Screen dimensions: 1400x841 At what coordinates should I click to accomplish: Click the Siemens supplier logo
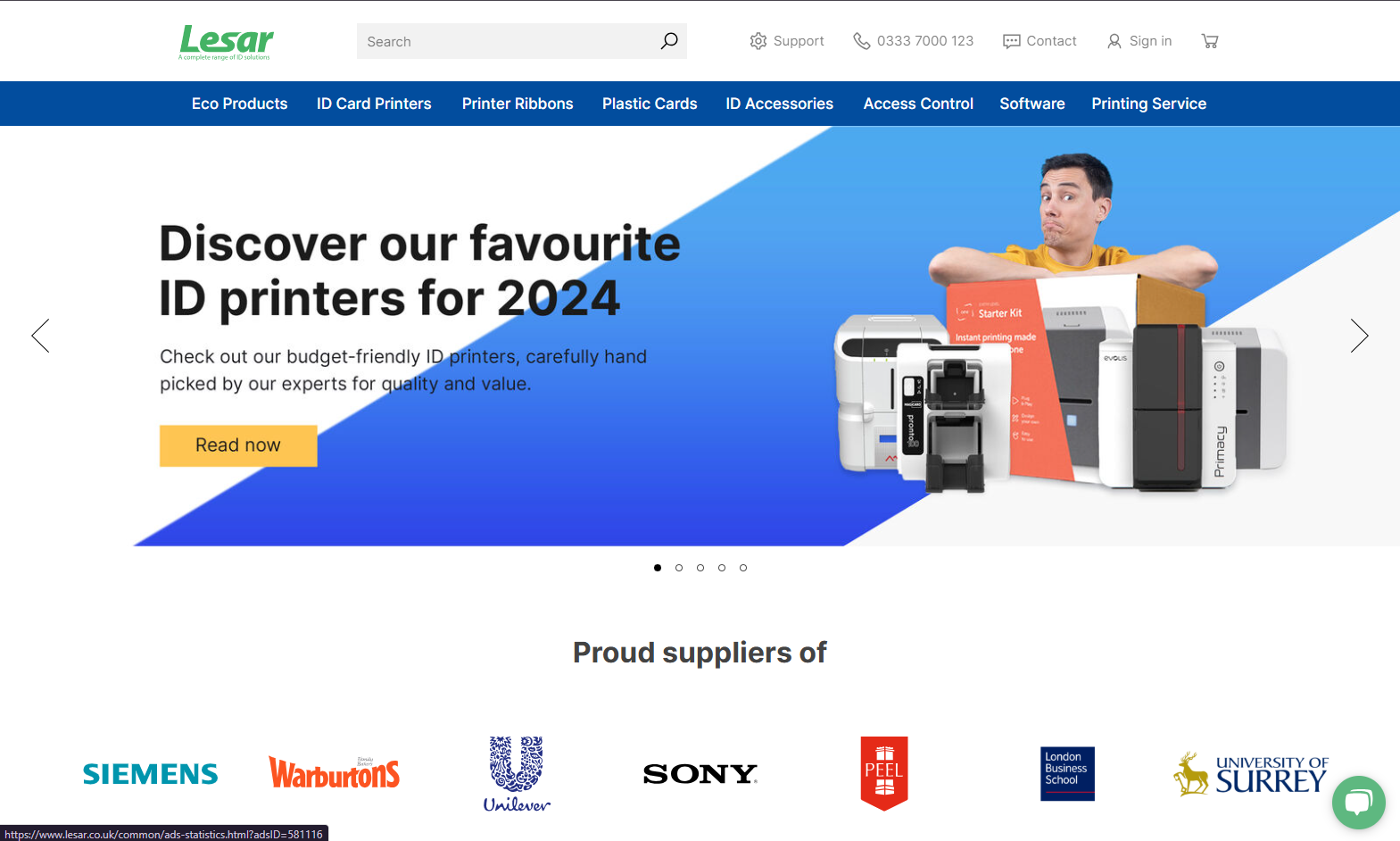150,774
